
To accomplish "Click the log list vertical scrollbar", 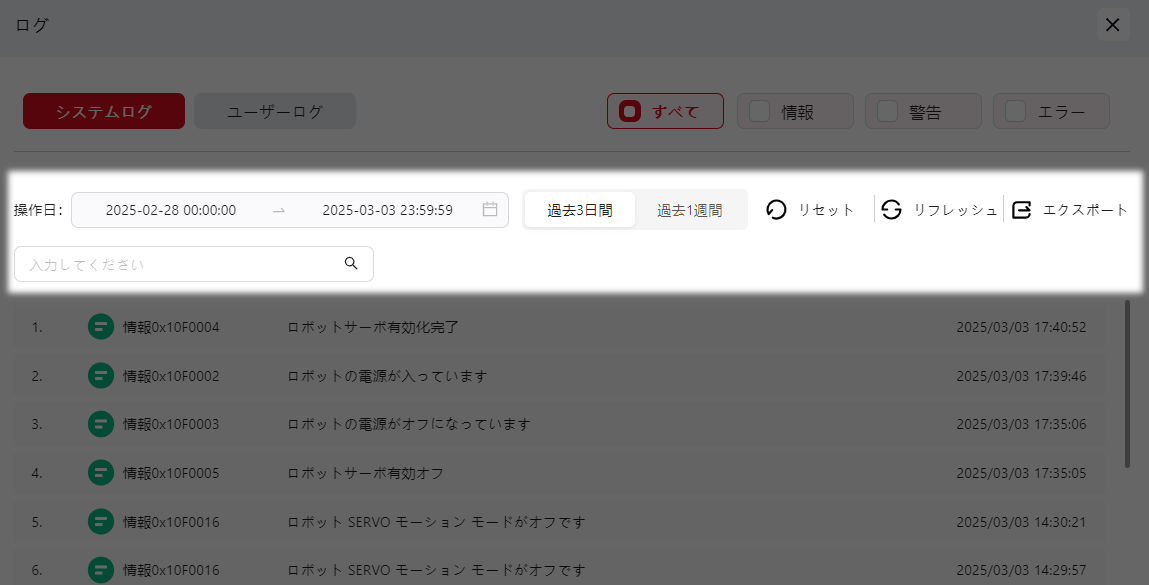I will pyautogui.click(x=1127, y=380).
